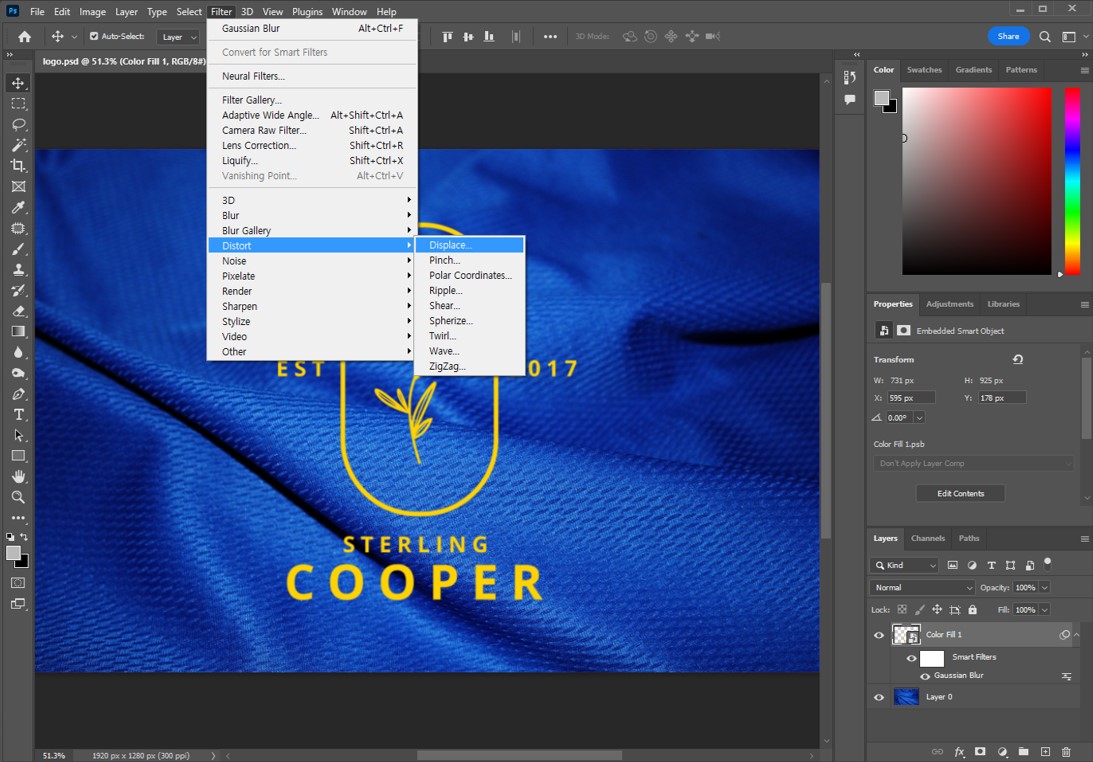Hide Layer 0 visibility
Screen dimensions: 1093x762
click(878, 697)
